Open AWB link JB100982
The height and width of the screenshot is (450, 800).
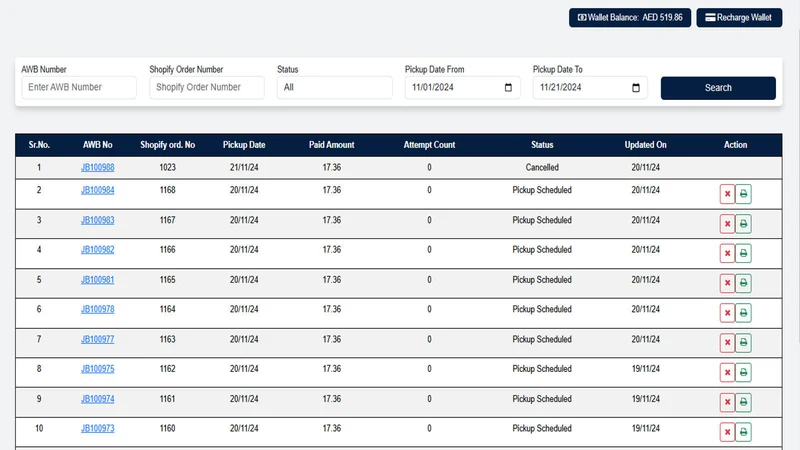[97, 249]
